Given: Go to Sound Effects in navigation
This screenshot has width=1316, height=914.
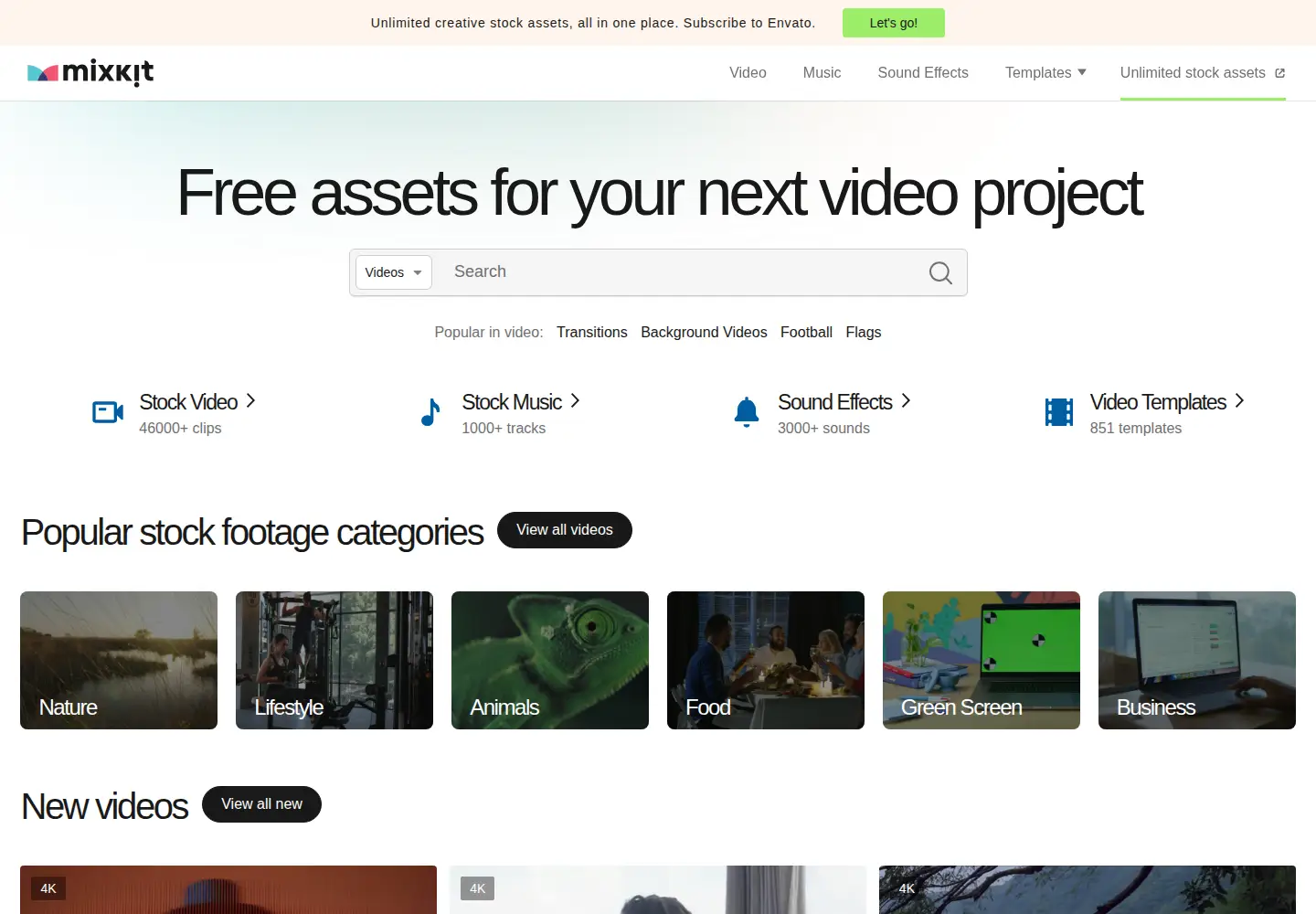Looking at the screenshot, I should pos(923,72).
